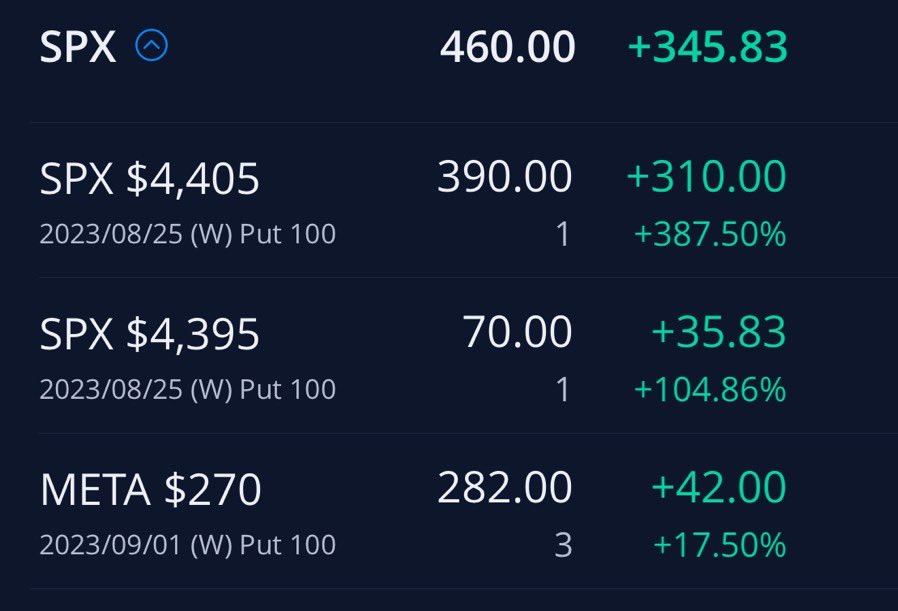898x611 pixels.
Task: Select the META $270 put position
Action: point(151,489)
